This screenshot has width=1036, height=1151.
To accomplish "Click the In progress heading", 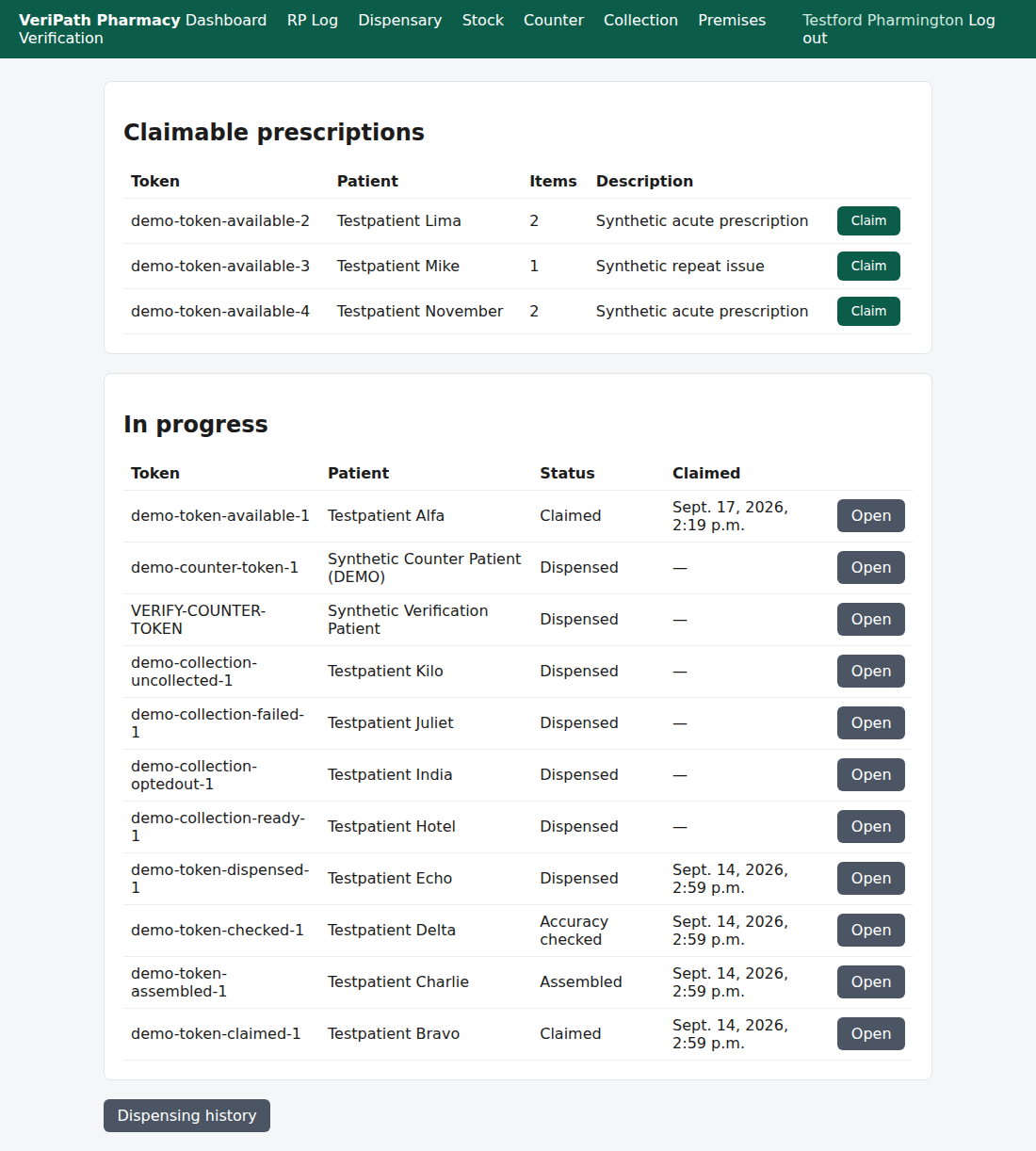I will tap(196, 424).
